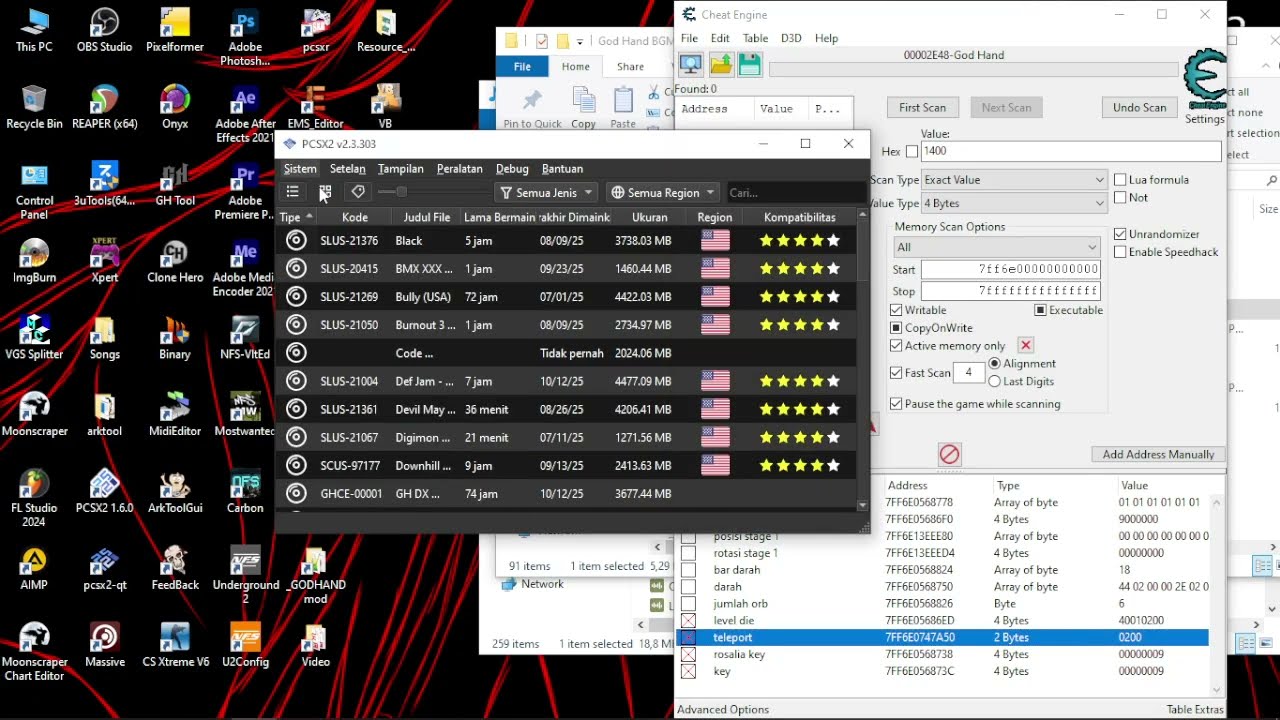Toggle the freeze box for level die
The image size is (1280, 720).
click(x=688, y=621)
